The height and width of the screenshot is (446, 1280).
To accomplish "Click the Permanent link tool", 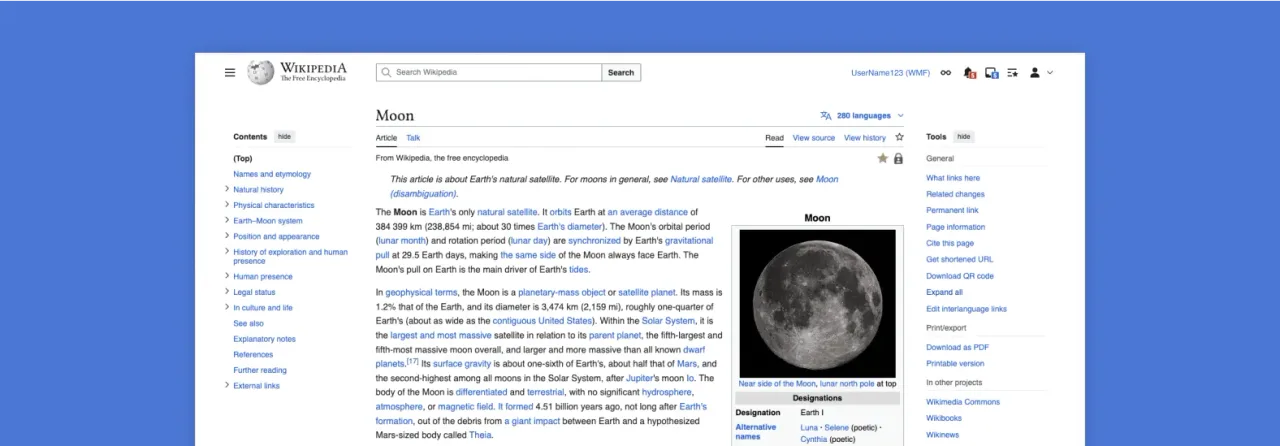I will (x=952, y=210).
